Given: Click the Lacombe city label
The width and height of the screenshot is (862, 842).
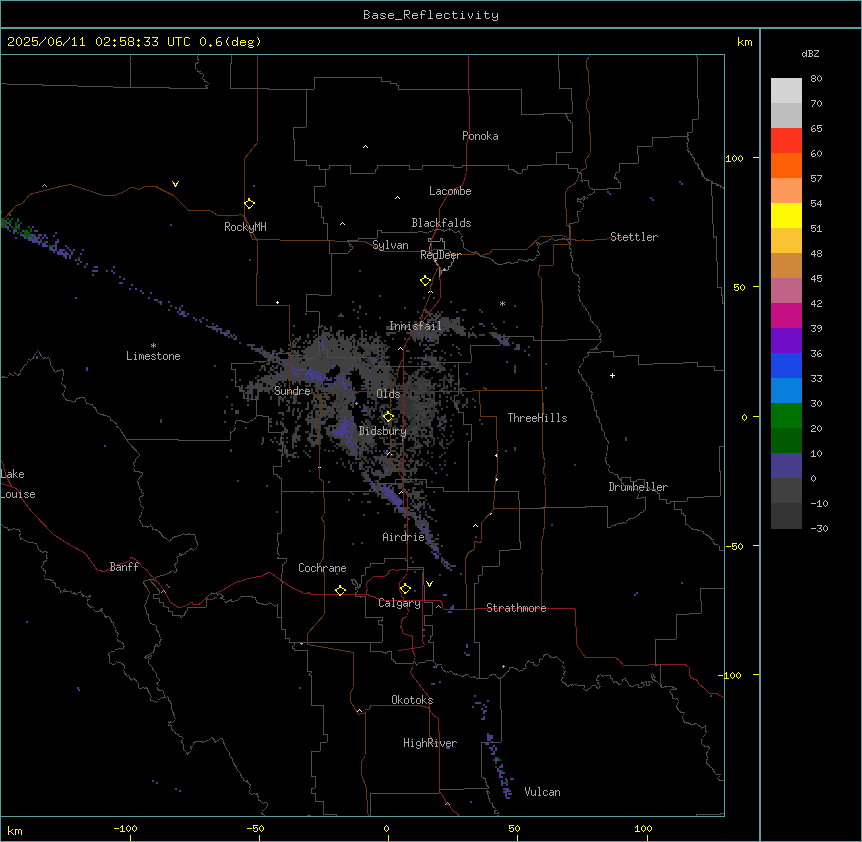Looking at the screenshot, I should click(x=450, y=191).
